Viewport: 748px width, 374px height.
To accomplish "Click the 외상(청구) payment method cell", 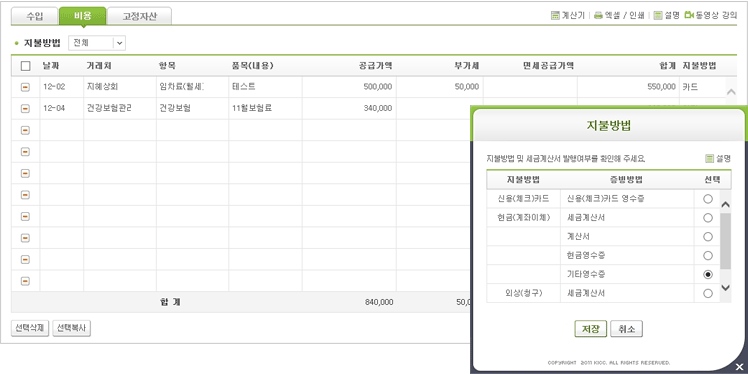I will pyautogui.click(x=523, y=293).
